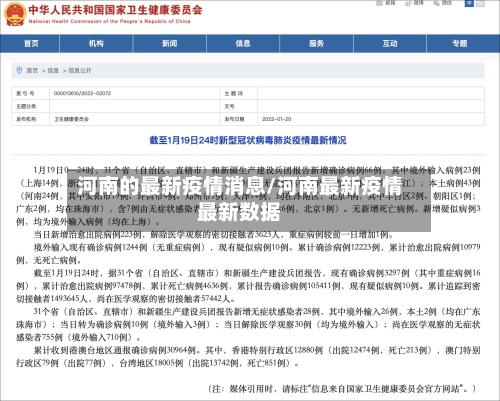Go to 信息 in the breadcrumb
This screenshot has width=500, height=401.
(53, 71)
